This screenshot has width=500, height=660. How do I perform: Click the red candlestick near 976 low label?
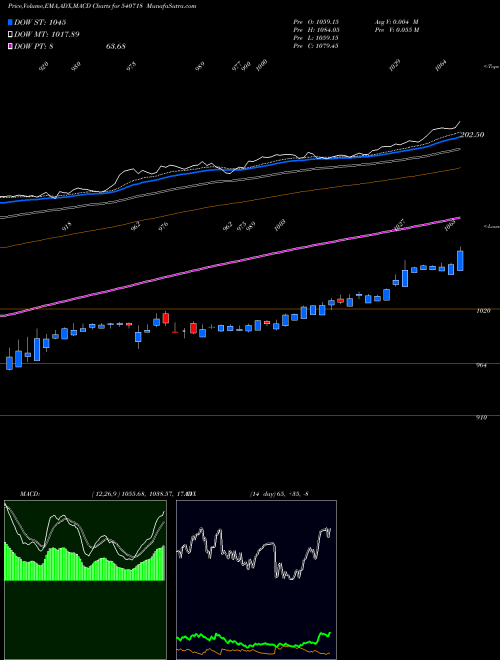[165, 318]
